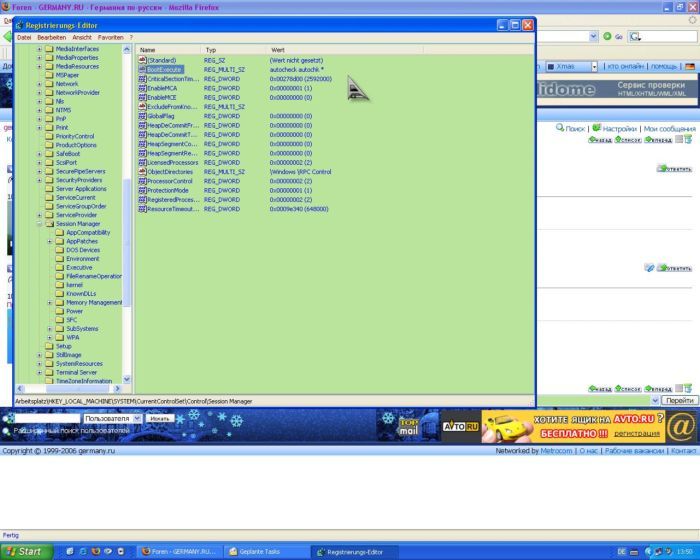Viewport: 700px width, 560px height.
Task: Click the German flag language icon
Action: (689, 66)
